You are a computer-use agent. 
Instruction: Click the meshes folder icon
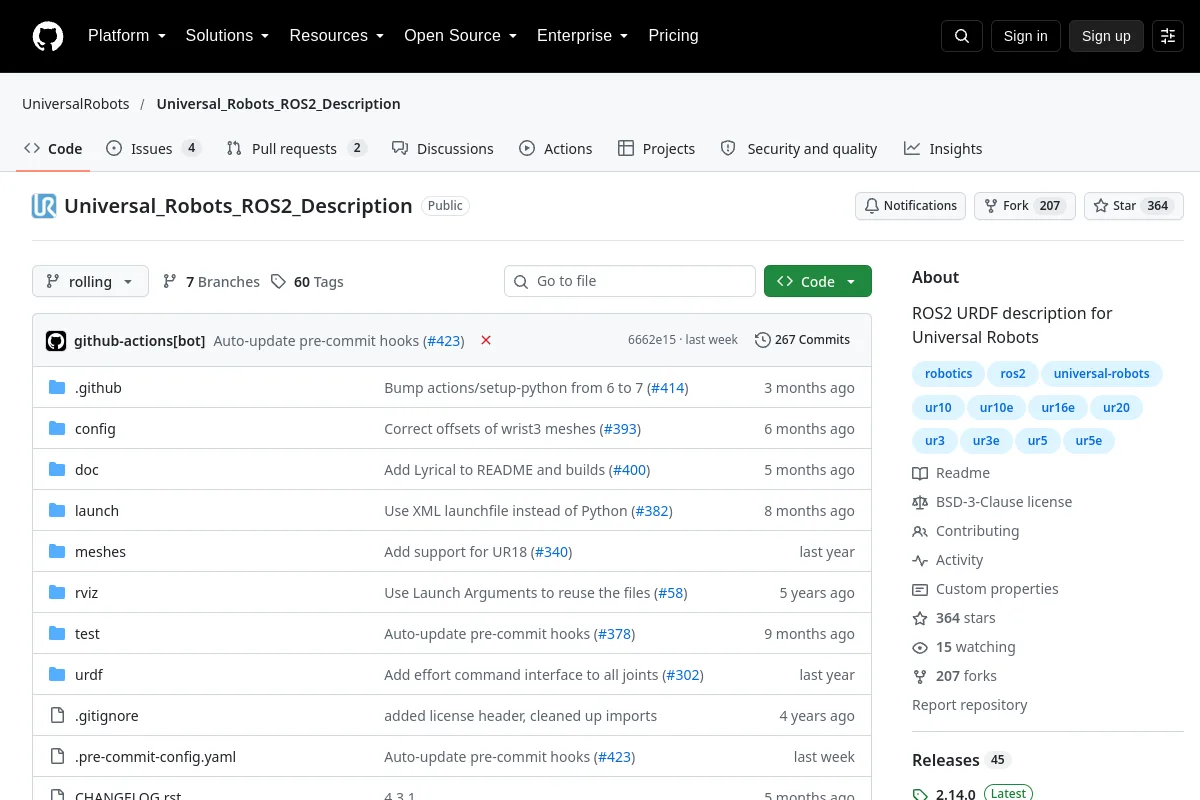coord(57,552)
